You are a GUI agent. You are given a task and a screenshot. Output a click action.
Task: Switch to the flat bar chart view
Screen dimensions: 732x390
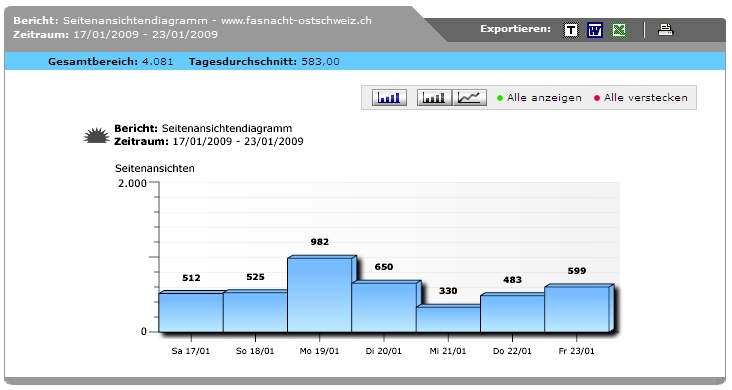434,98
